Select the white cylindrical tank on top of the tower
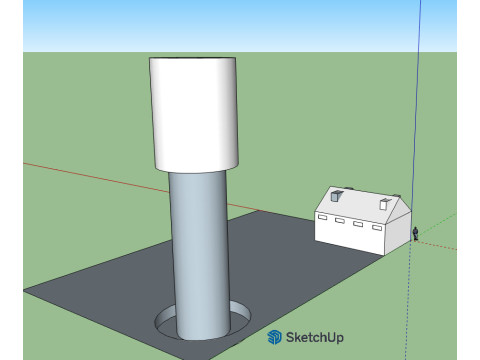The height and width of the screenshot is (360, 480). [194, 114]
